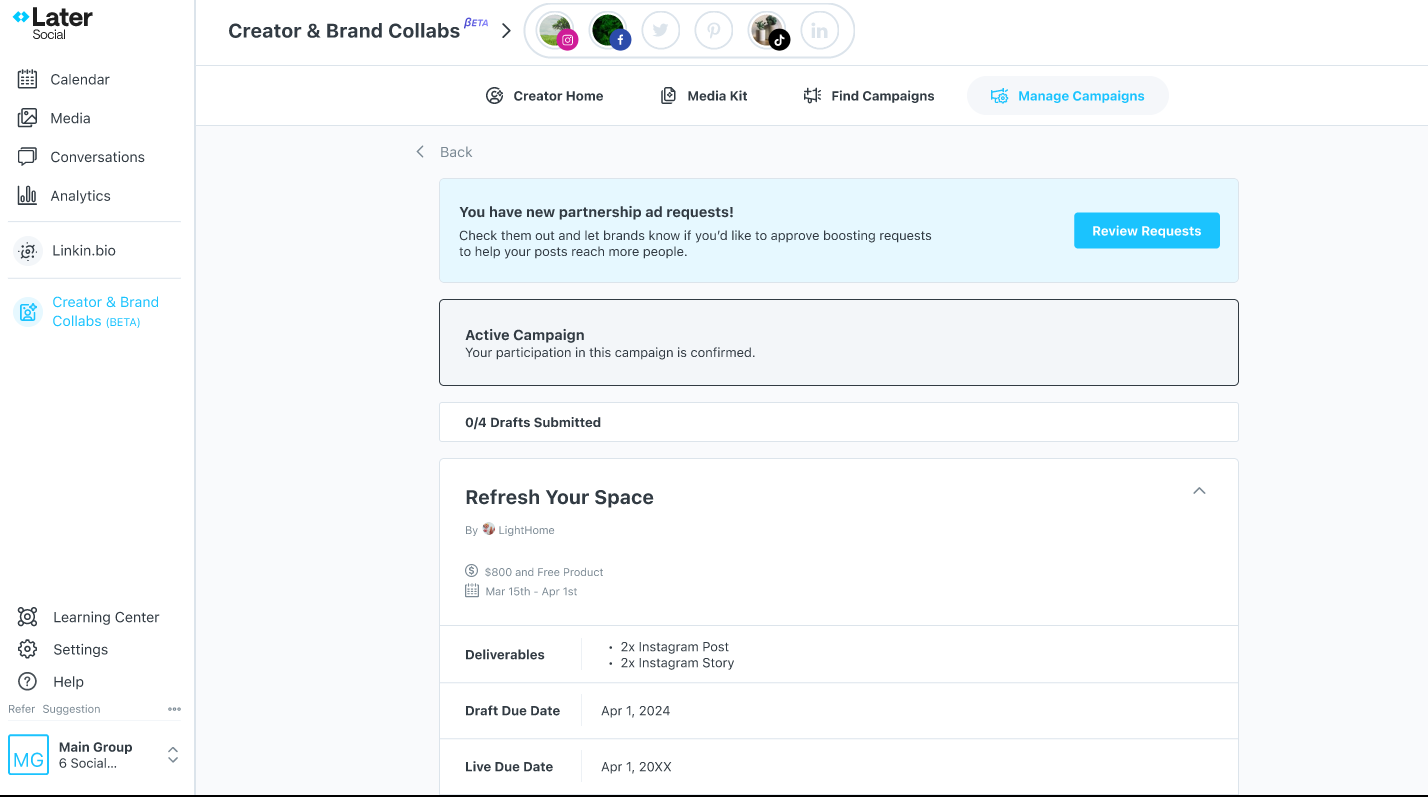1428x797 pixels.
Task: Select the Instagram profile avatar
Action: tap(556, 31)
